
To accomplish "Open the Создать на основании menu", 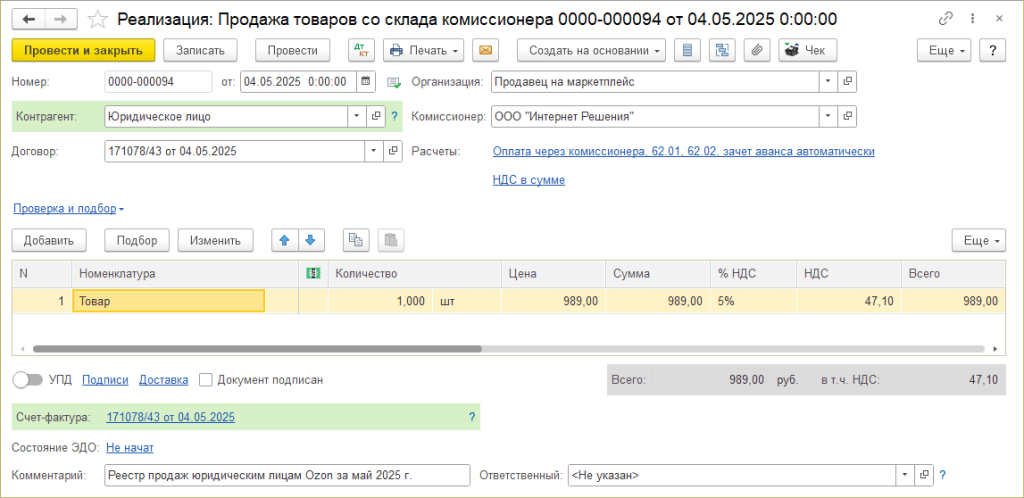I will pos(591,50).
